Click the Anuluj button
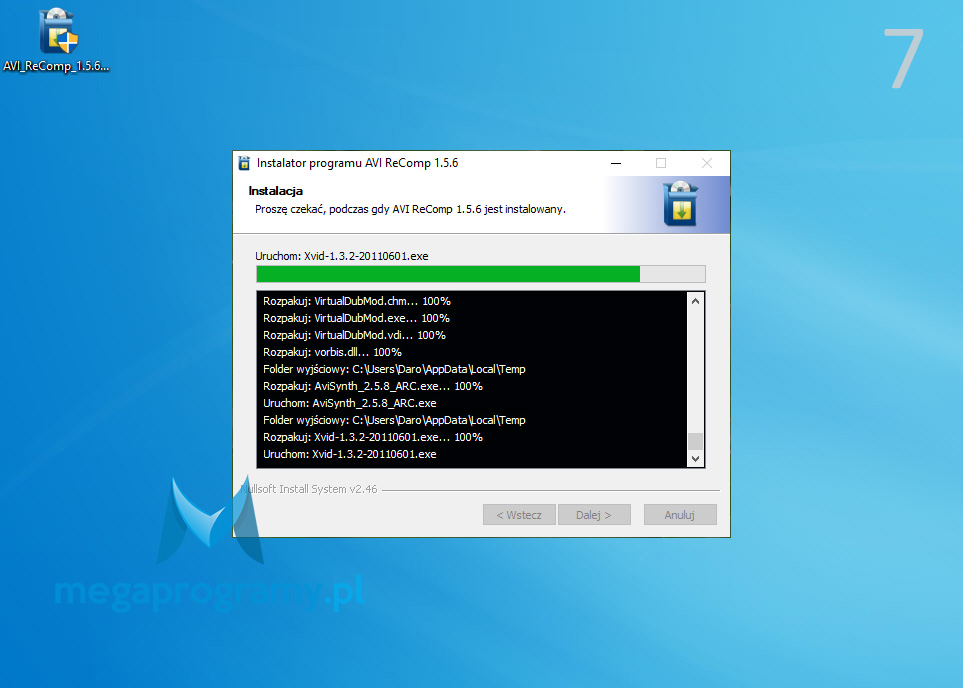 click(680, 515)
